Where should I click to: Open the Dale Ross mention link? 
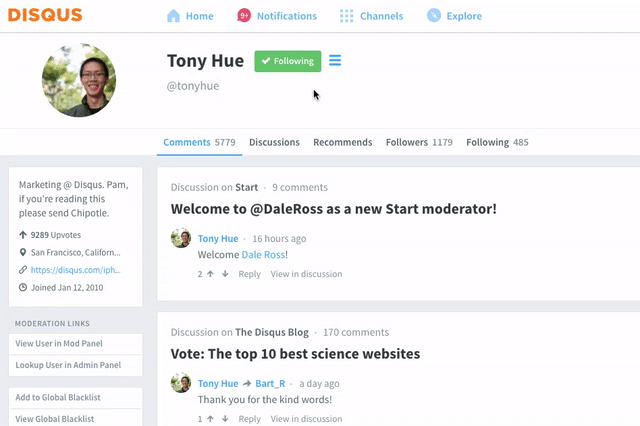click(263, 255)
